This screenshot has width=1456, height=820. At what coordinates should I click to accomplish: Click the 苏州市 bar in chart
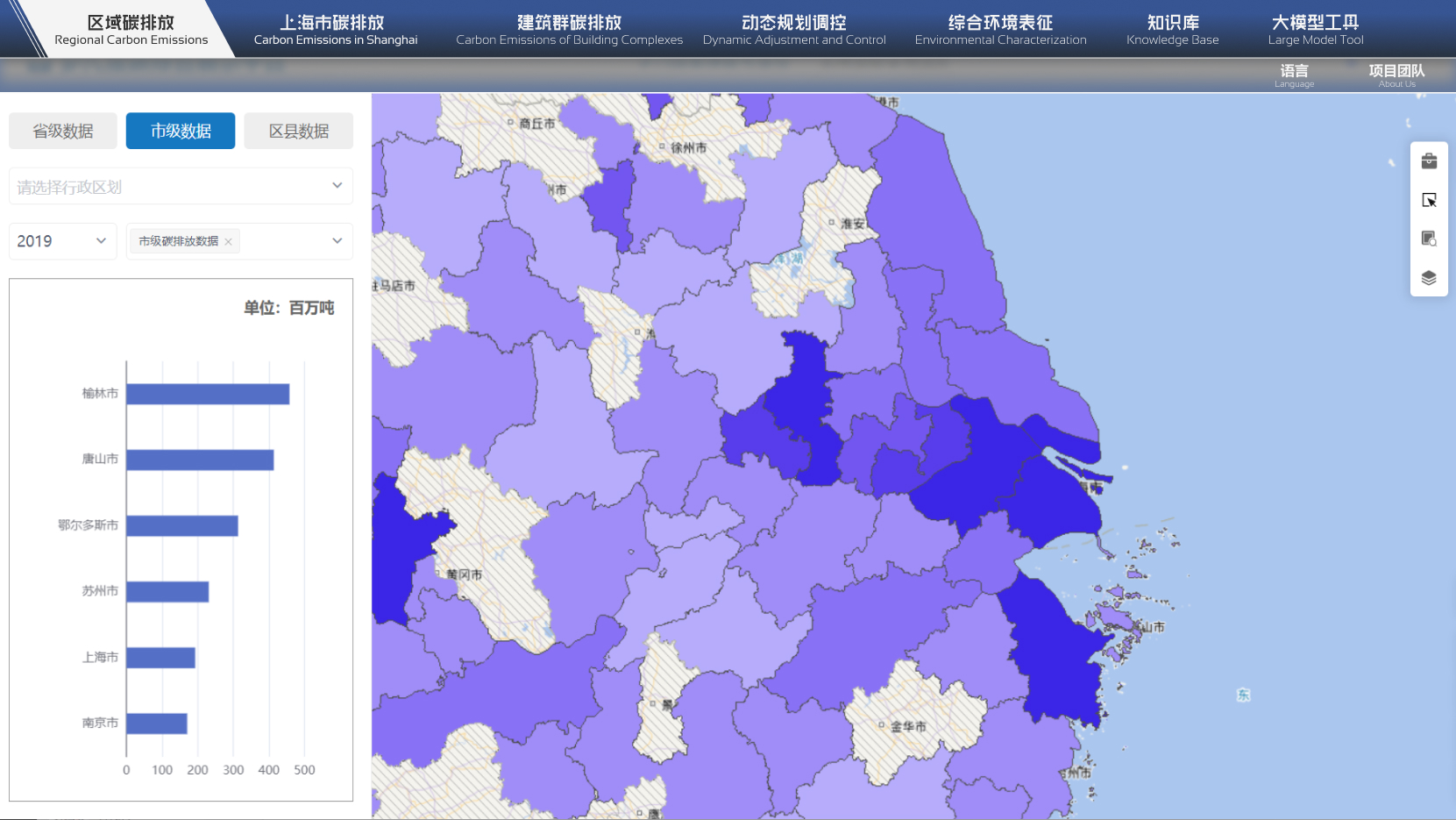[x=167, y=592]
